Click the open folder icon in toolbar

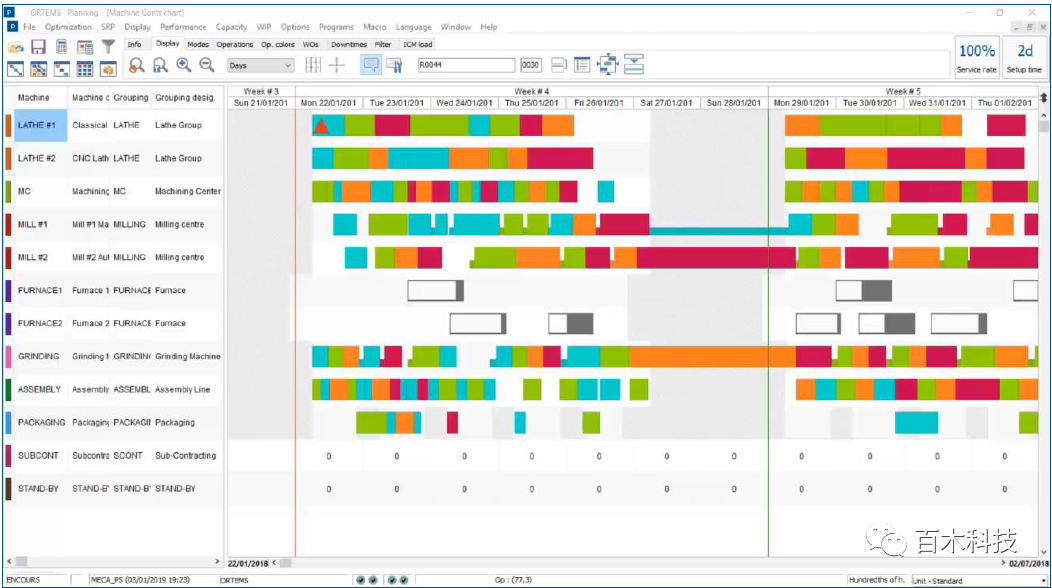[15, 47]
